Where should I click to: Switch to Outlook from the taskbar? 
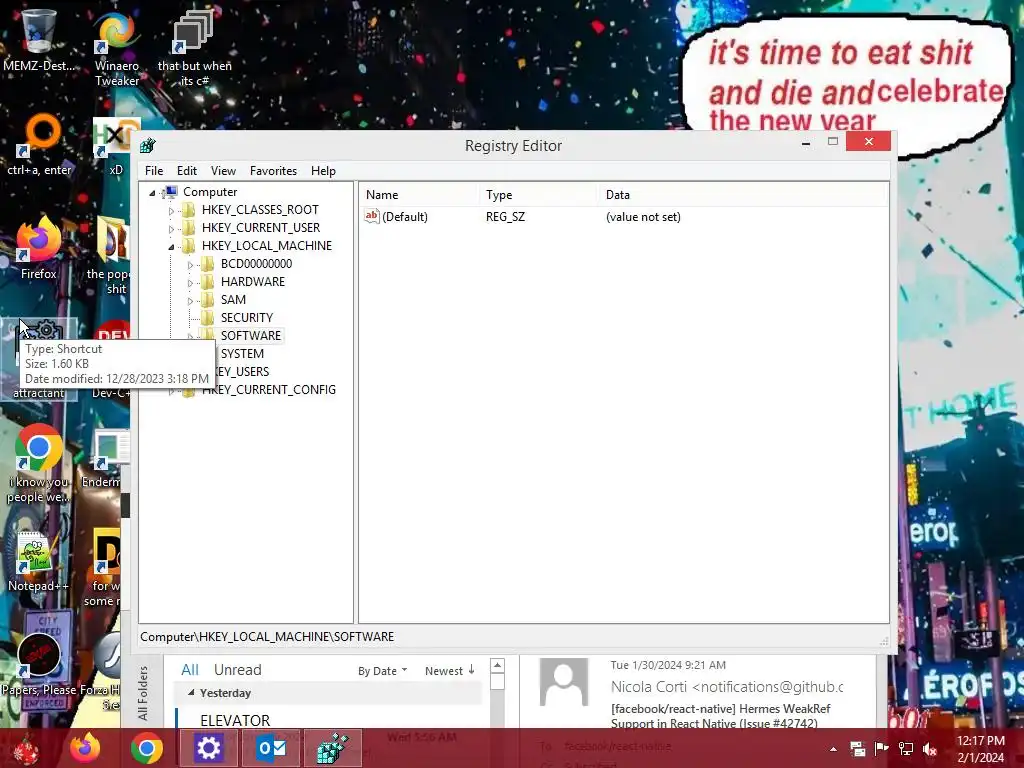point(271,748)
